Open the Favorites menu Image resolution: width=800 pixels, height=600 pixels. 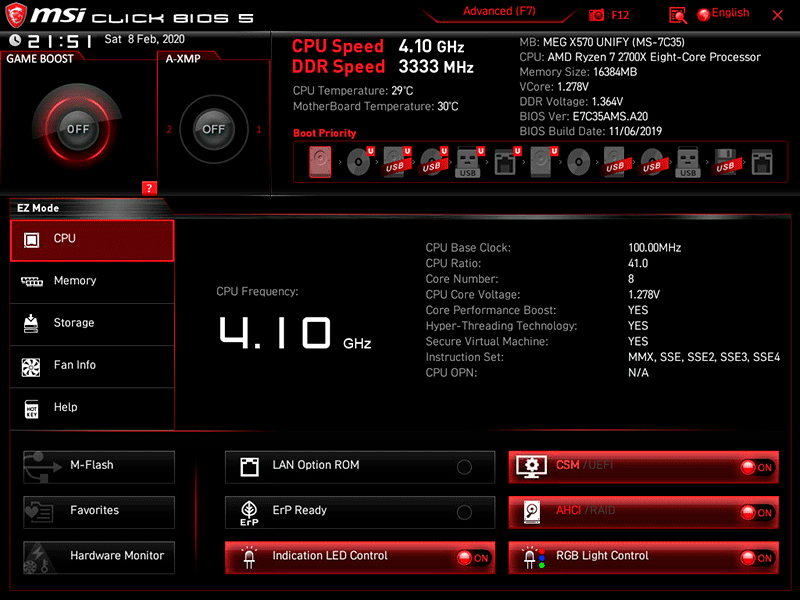[x=99, y=512]
